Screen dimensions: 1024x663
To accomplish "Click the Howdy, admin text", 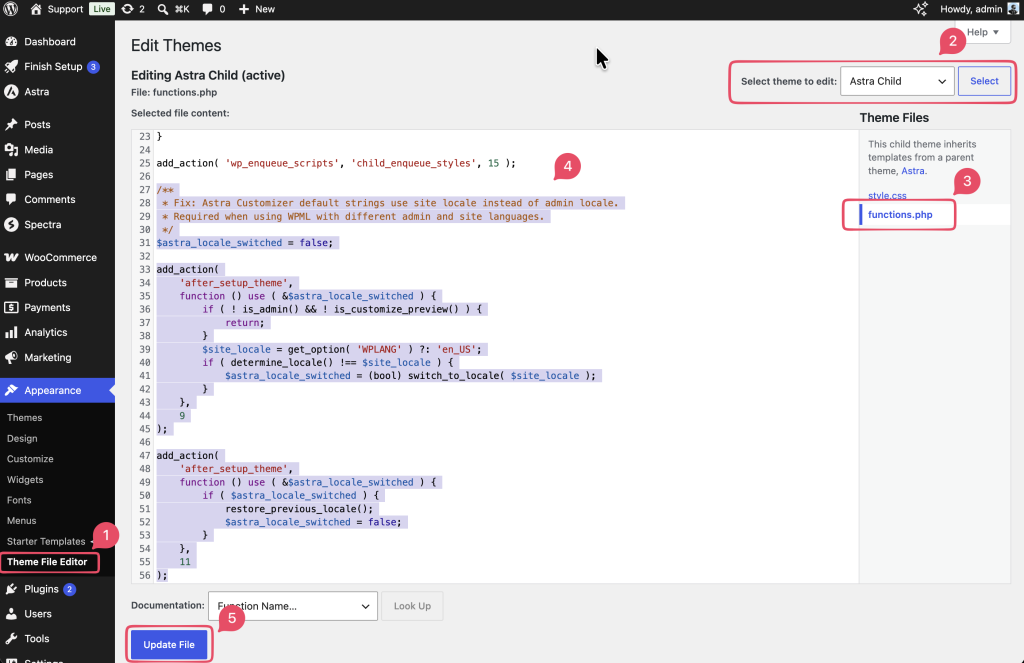I will click(970, 9).
